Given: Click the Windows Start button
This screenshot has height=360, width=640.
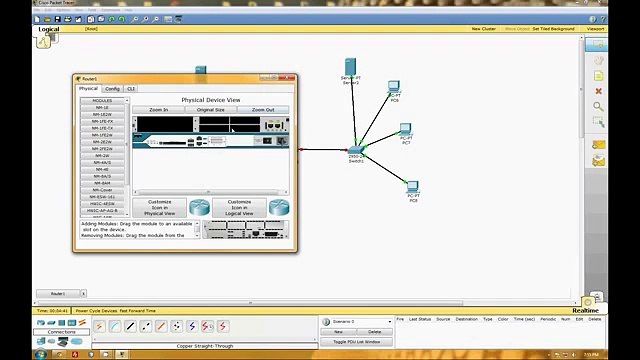Looking at the screenshot, I should tap(40, 354).
